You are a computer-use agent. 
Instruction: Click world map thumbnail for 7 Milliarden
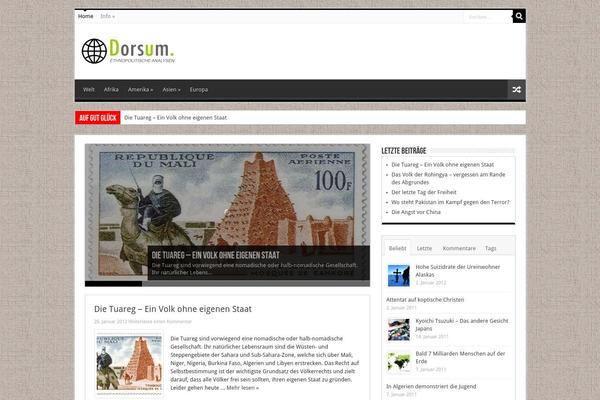[x=398, y=362]
